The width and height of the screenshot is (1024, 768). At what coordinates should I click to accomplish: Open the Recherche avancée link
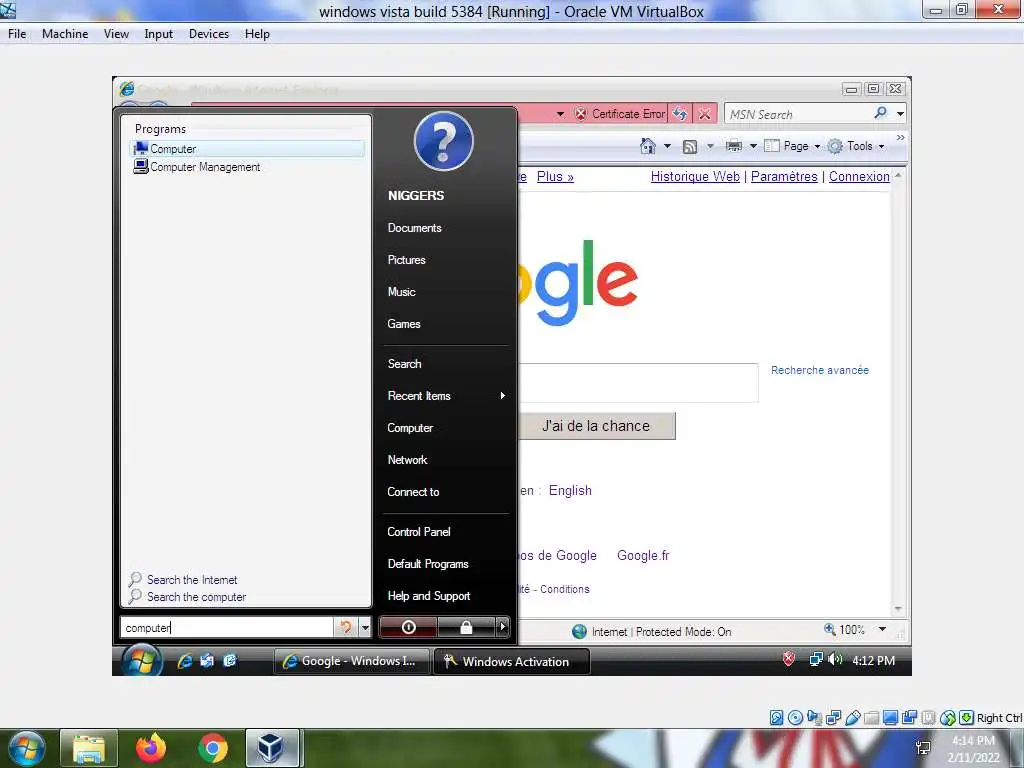[820, 370]
